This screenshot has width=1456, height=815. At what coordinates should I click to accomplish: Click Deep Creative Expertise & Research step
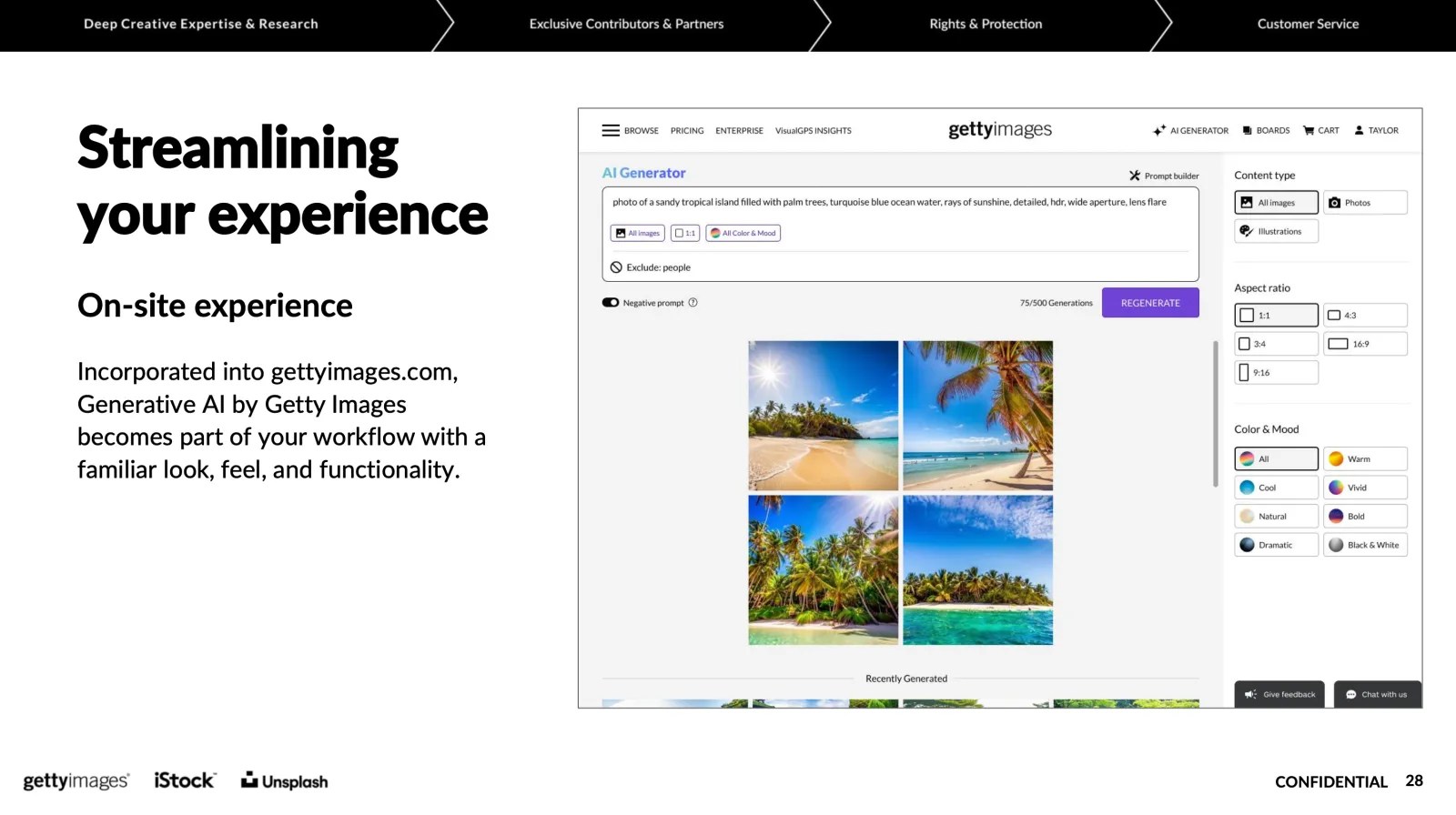pyautogui.click(x=201, y=24)
